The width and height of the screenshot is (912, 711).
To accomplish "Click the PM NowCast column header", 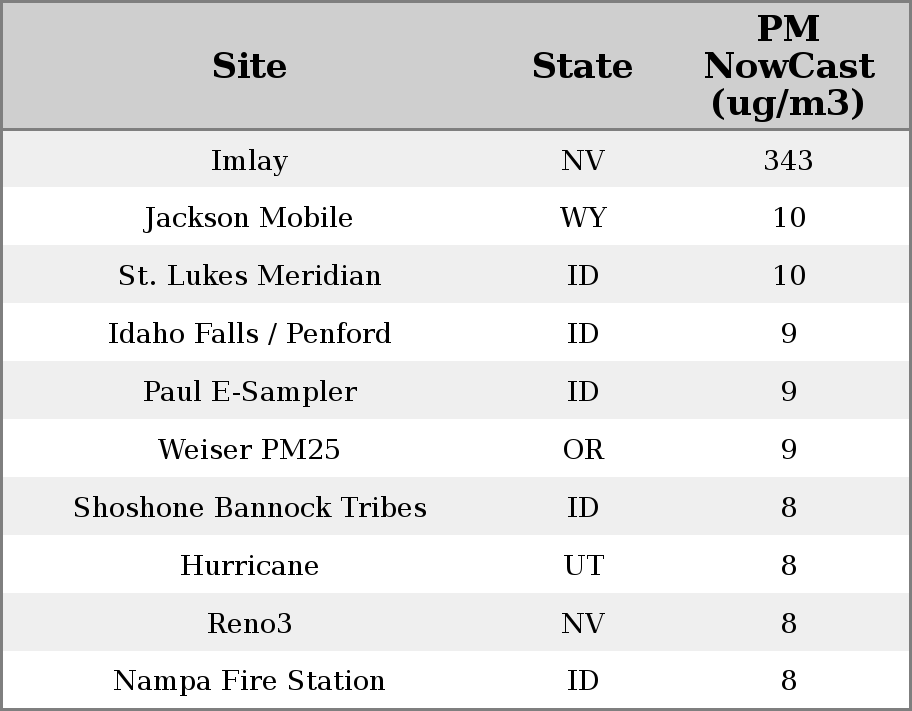I will 788,66.
